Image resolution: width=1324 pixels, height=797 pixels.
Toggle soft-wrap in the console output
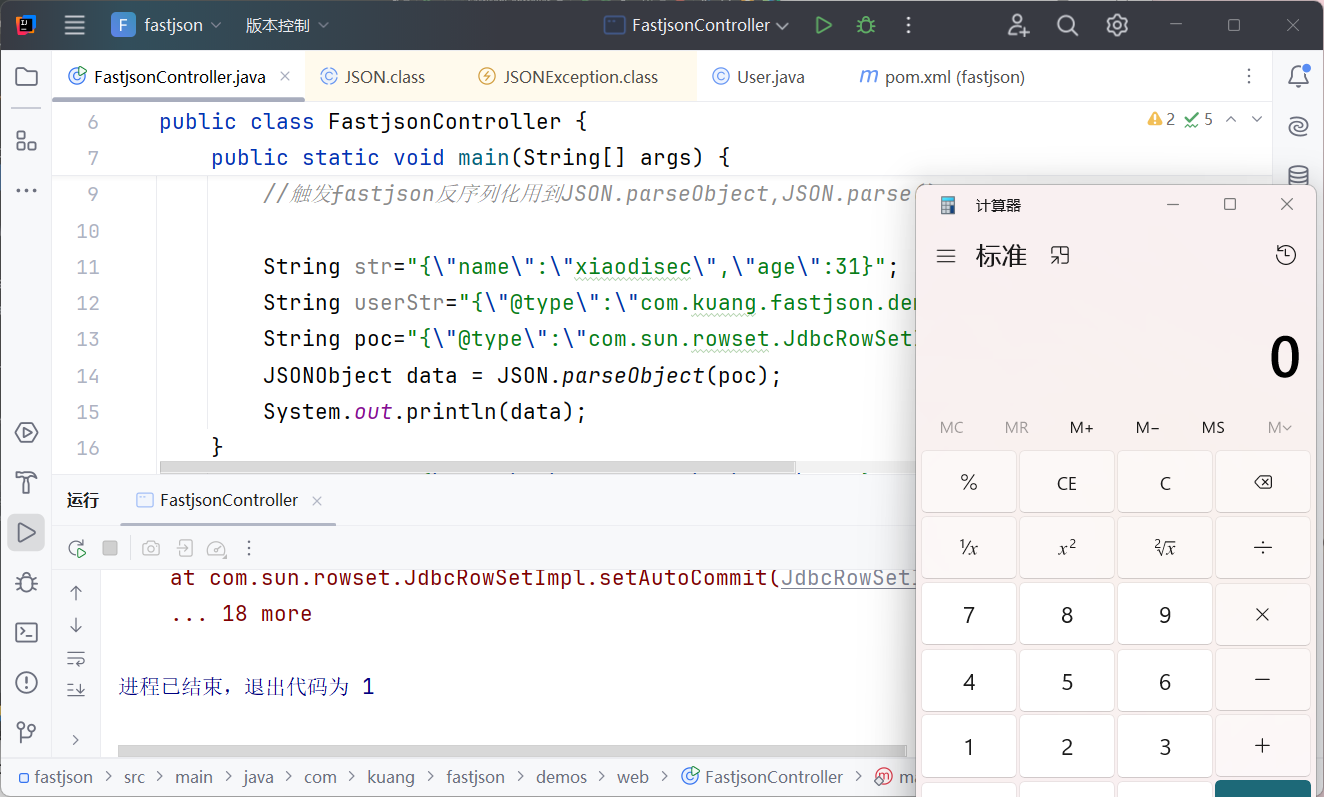(76, 658)
